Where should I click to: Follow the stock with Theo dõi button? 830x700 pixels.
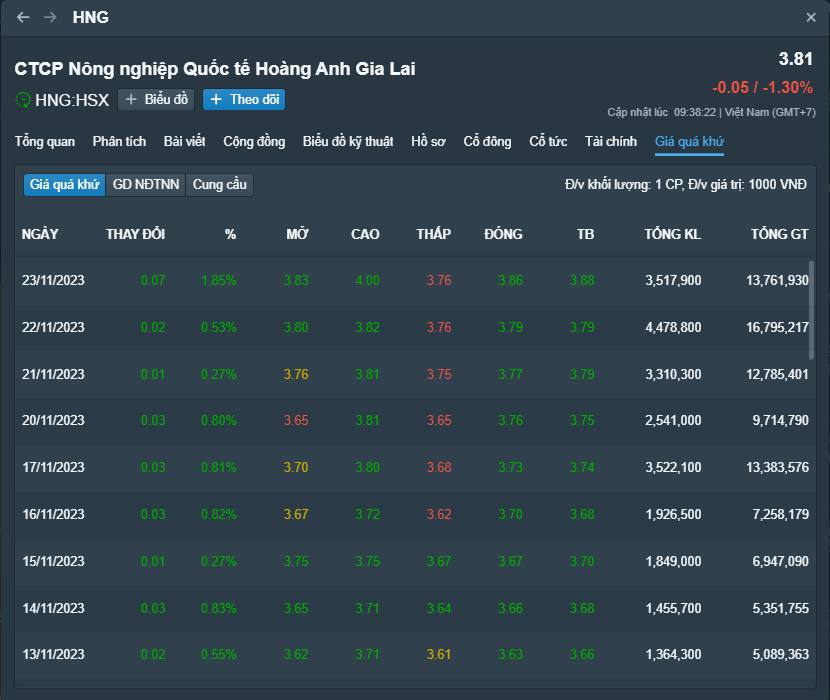coord(244,100)
